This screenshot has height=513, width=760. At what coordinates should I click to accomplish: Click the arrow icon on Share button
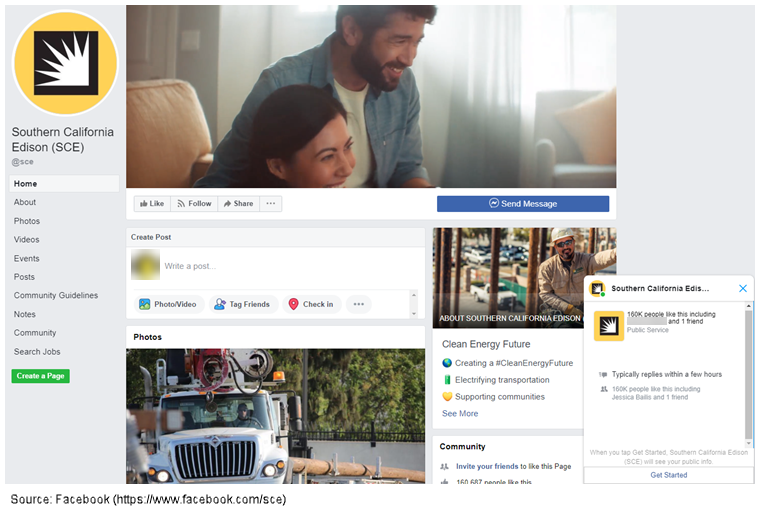coord(227,204)
